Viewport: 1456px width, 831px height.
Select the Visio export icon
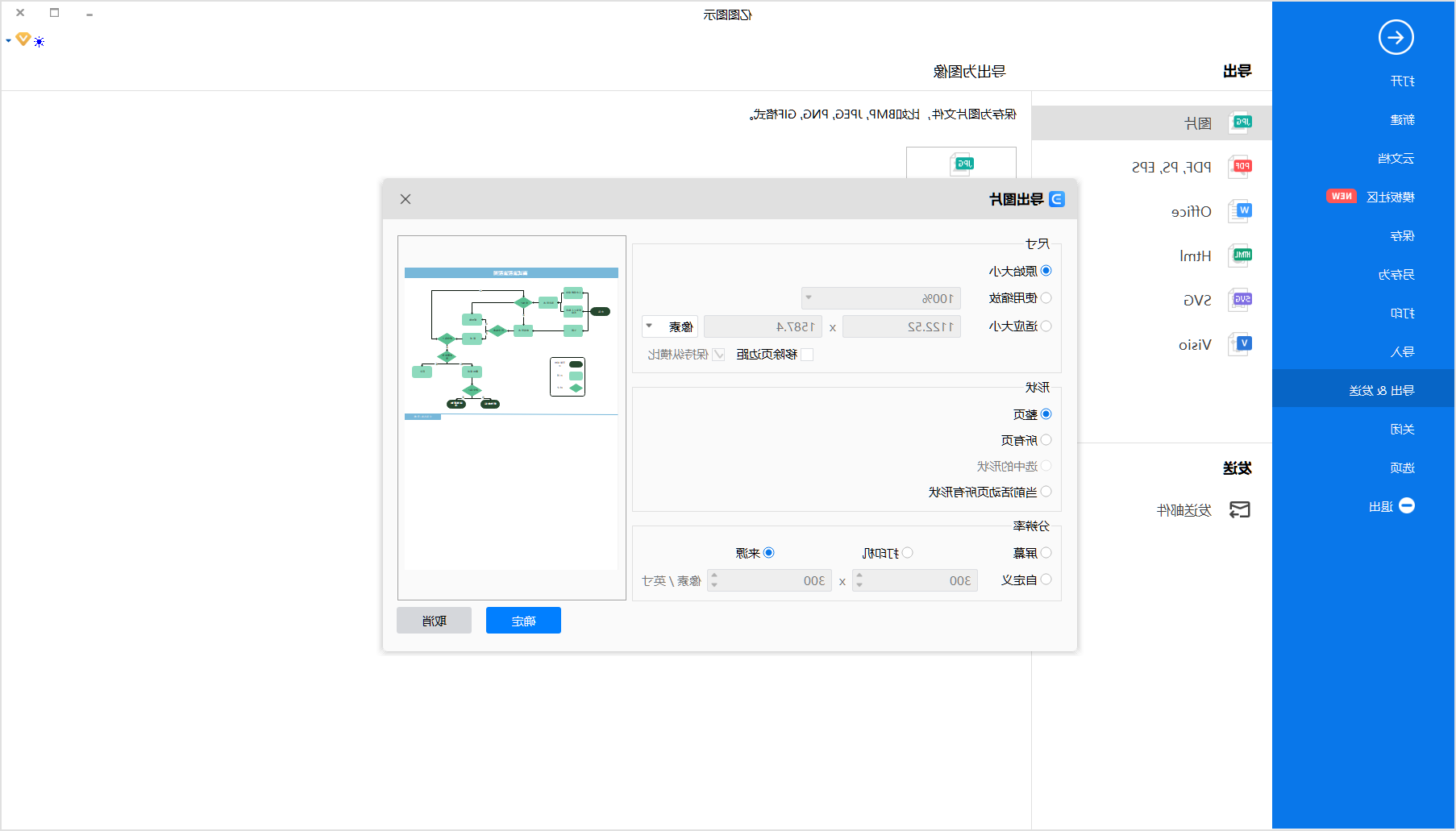point(1239,344)
